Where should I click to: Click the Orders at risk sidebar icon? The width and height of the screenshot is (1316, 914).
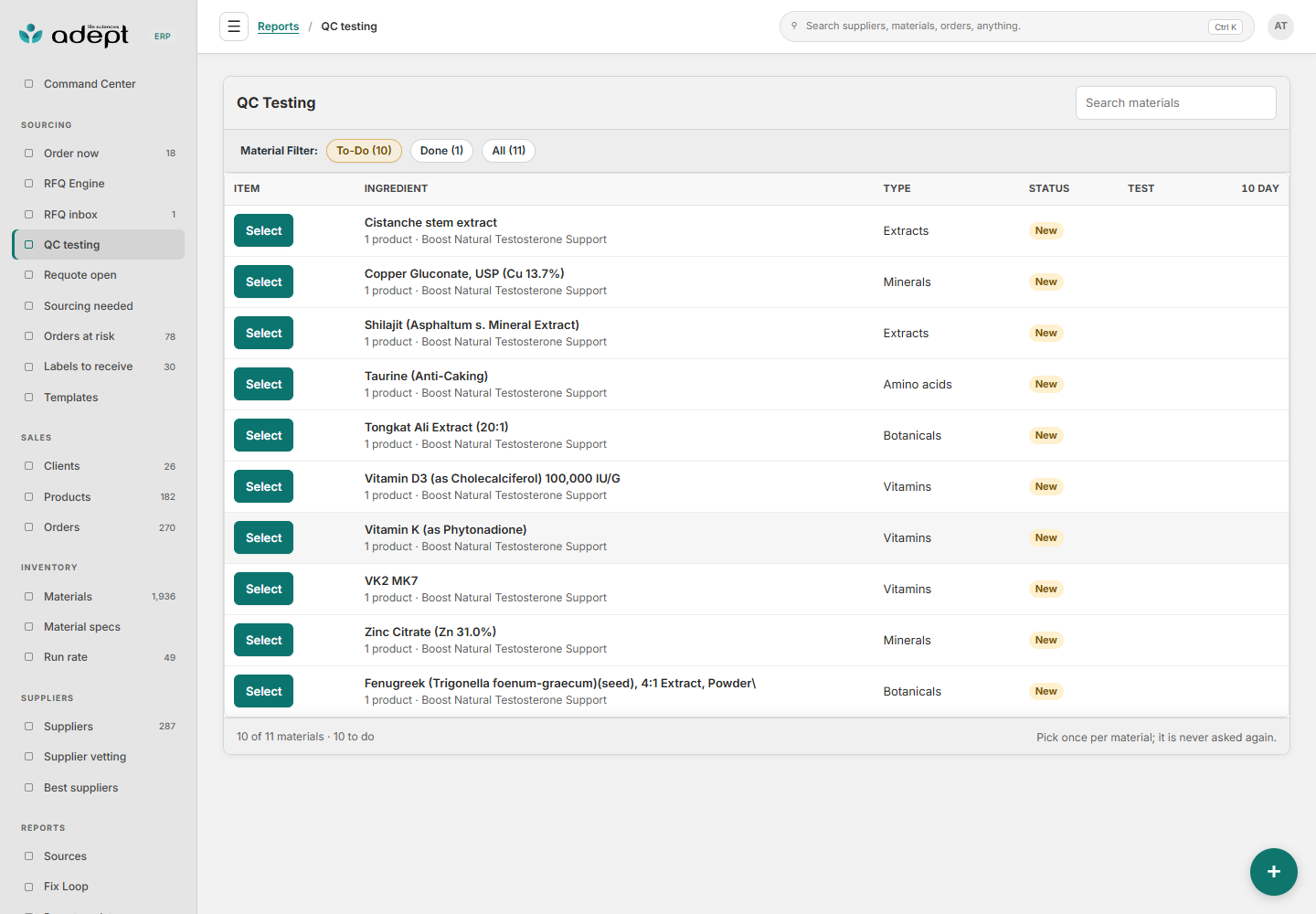pos(28,336)
